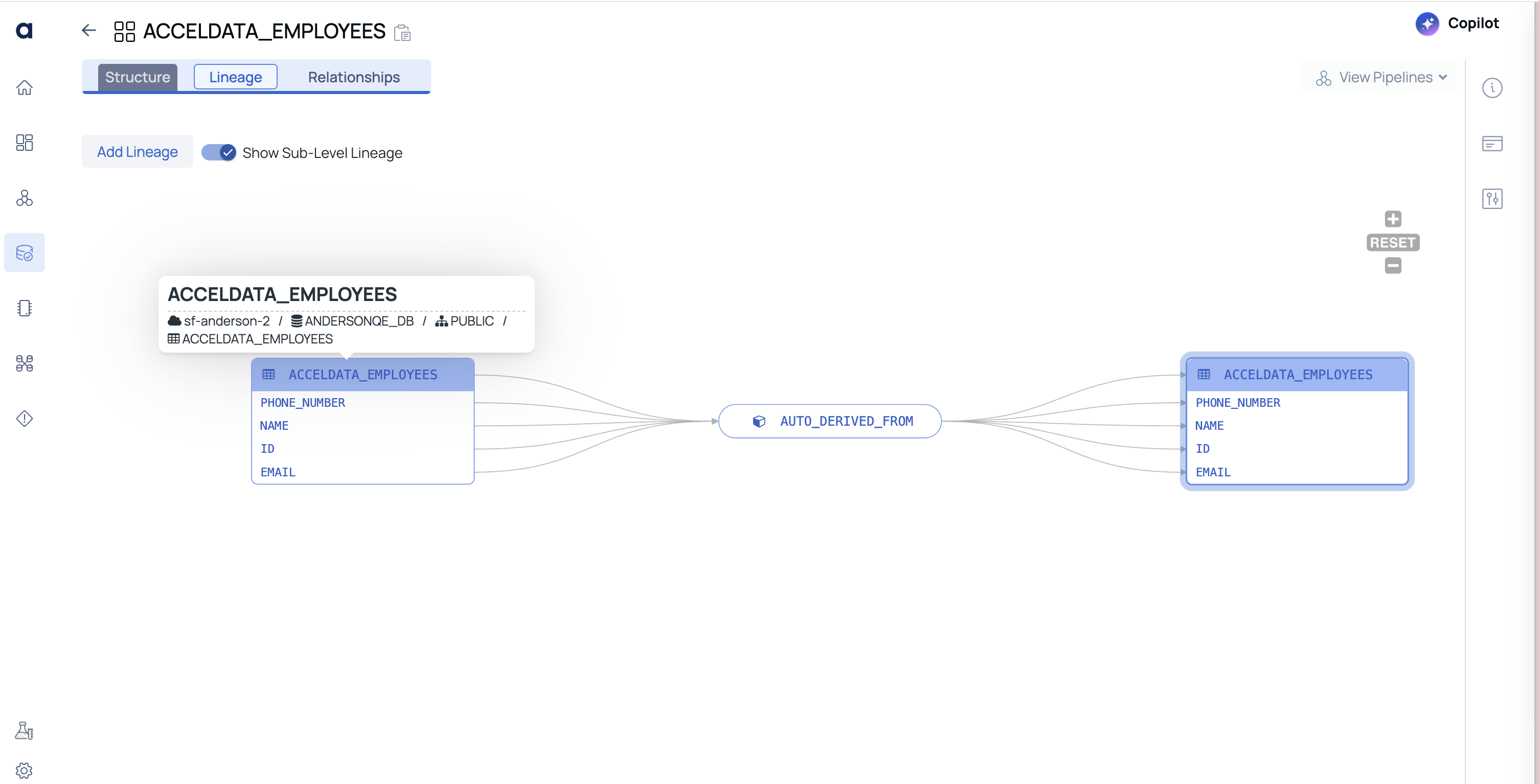The image size is (1539, 784).
Task: Click table icon in left node header
Action: click(x=269, y=375)
